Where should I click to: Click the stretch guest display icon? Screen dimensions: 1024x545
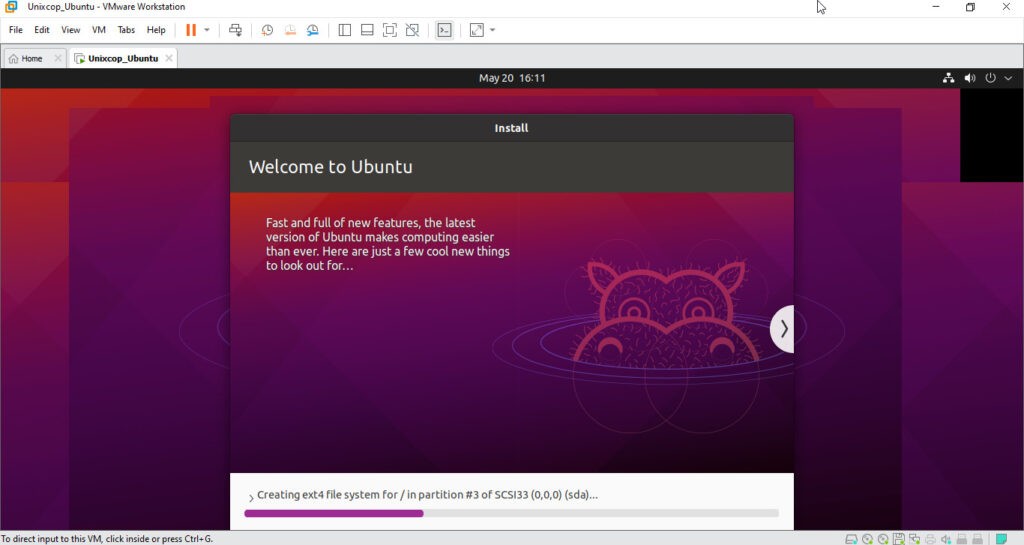coord(477,30)
